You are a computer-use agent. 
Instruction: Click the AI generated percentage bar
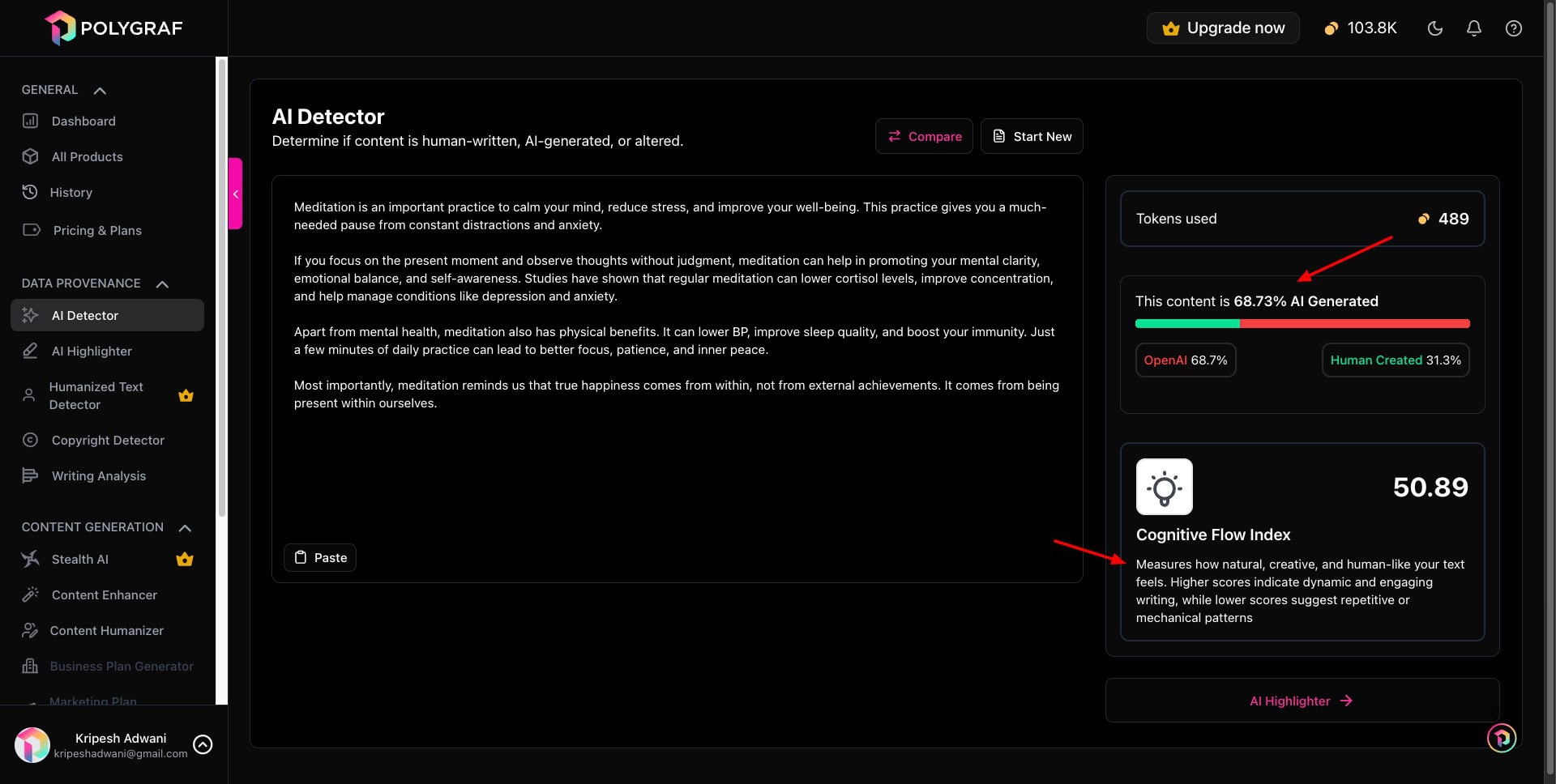coord(1302,324)
